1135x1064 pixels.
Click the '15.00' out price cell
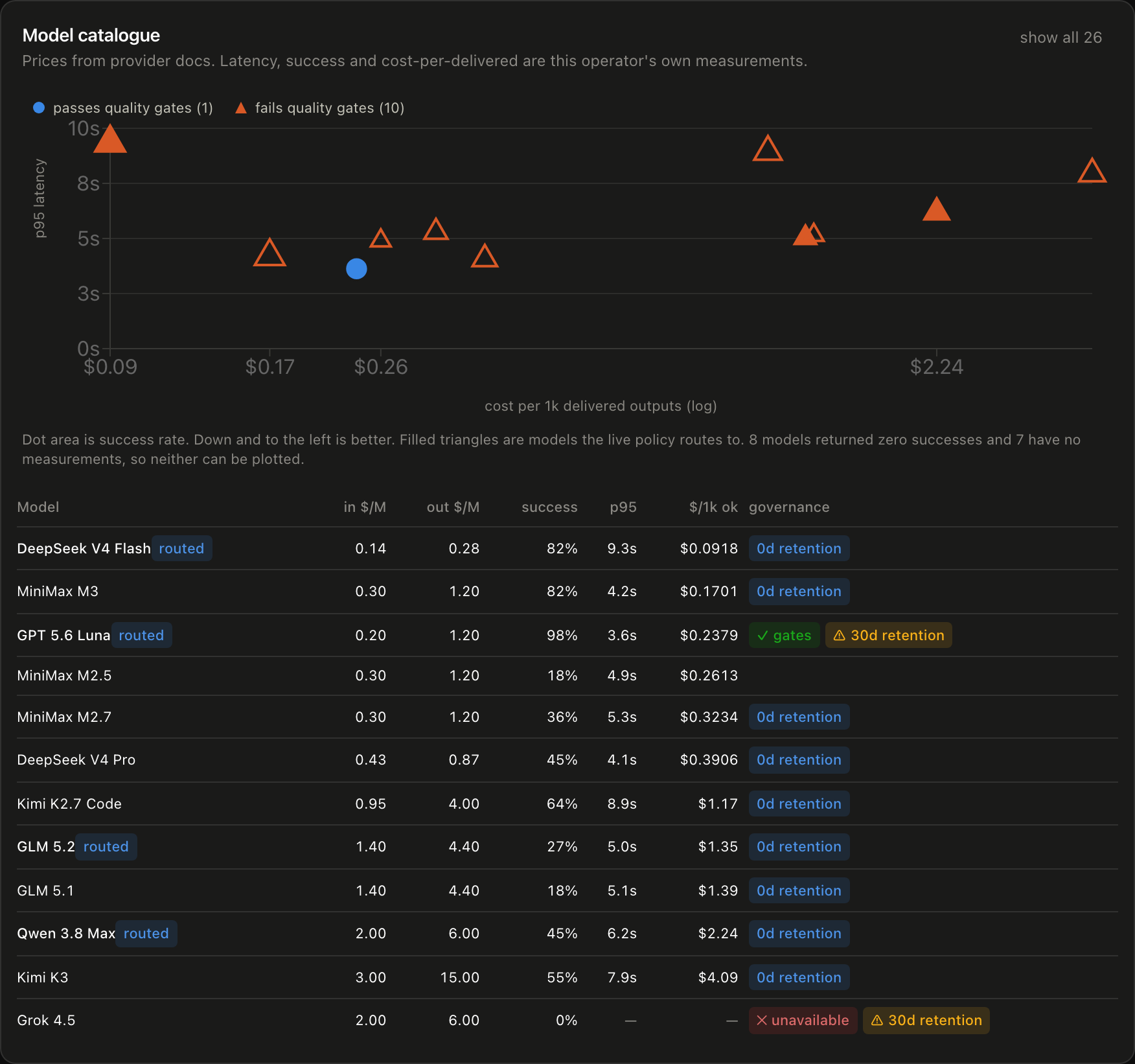point(460,977)
